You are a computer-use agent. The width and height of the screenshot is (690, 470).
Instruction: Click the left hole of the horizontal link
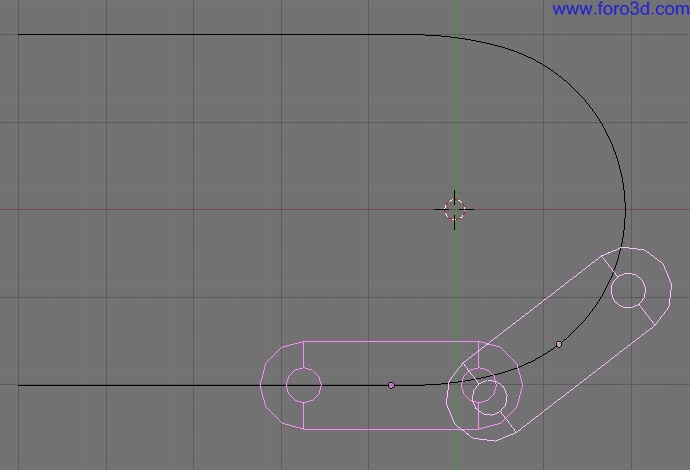click(304, 385)
